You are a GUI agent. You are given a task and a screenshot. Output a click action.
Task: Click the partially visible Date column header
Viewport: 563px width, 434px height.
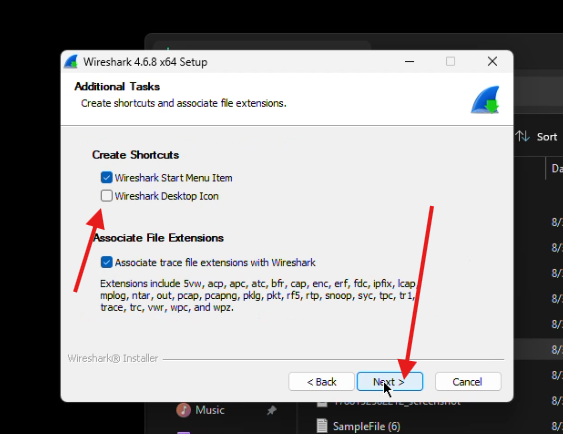pos(557,168)
